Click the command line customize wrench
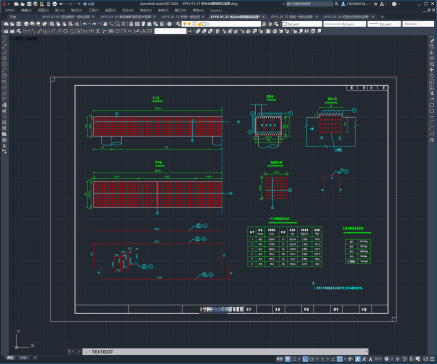 tap(79, 352)
